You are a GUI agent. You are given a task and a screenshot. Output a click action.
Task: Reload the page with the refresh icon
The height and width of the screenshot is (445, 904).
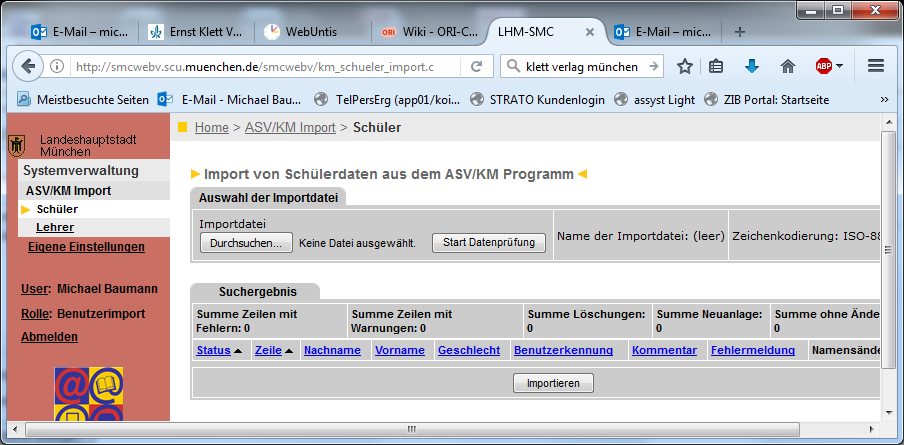477,67
